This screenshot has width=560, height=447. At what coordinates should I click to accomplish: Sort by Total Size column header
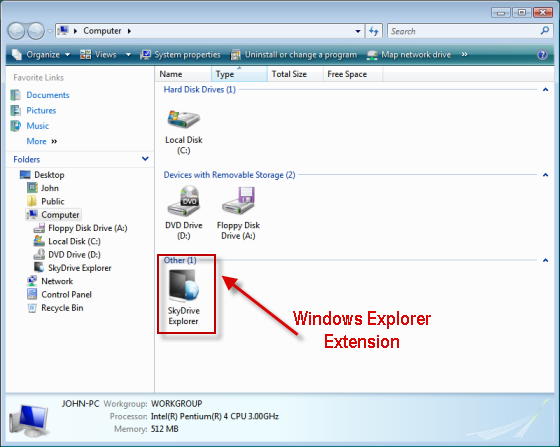click(295, 74)
